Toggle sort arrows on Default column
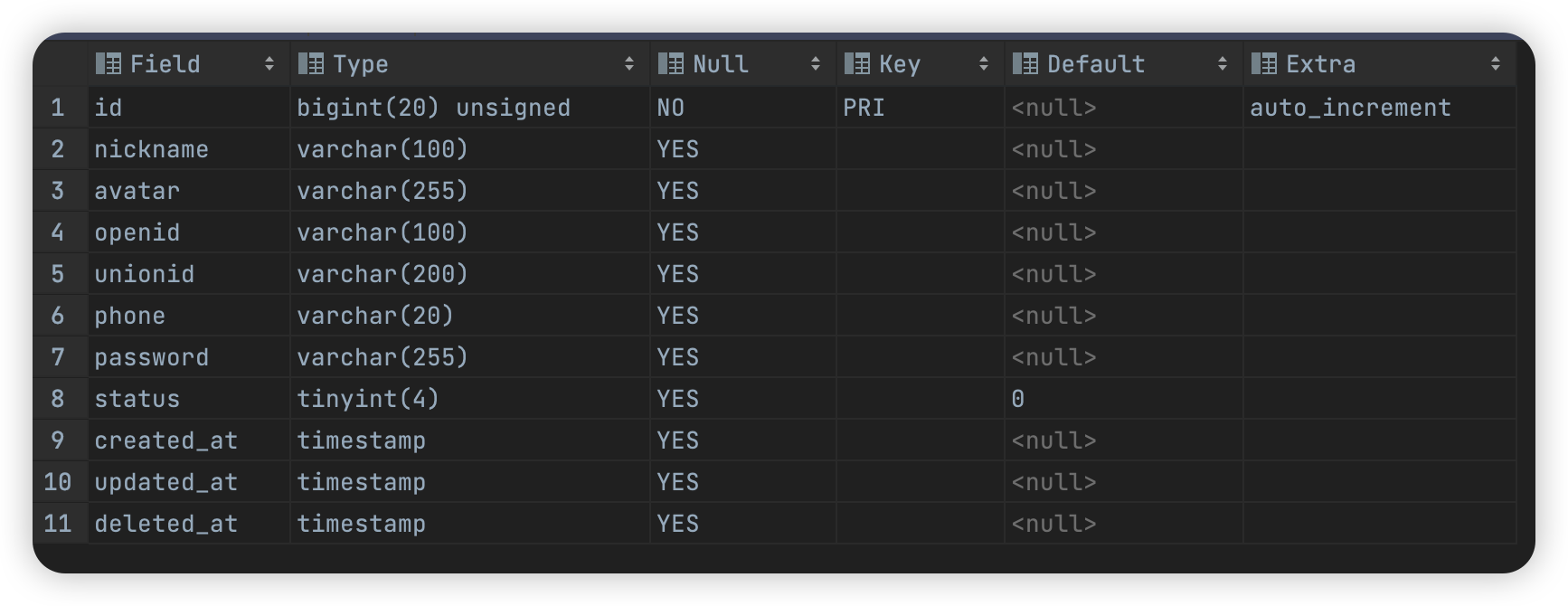This screenshot has height=606, width=1568. (1223, 63)
